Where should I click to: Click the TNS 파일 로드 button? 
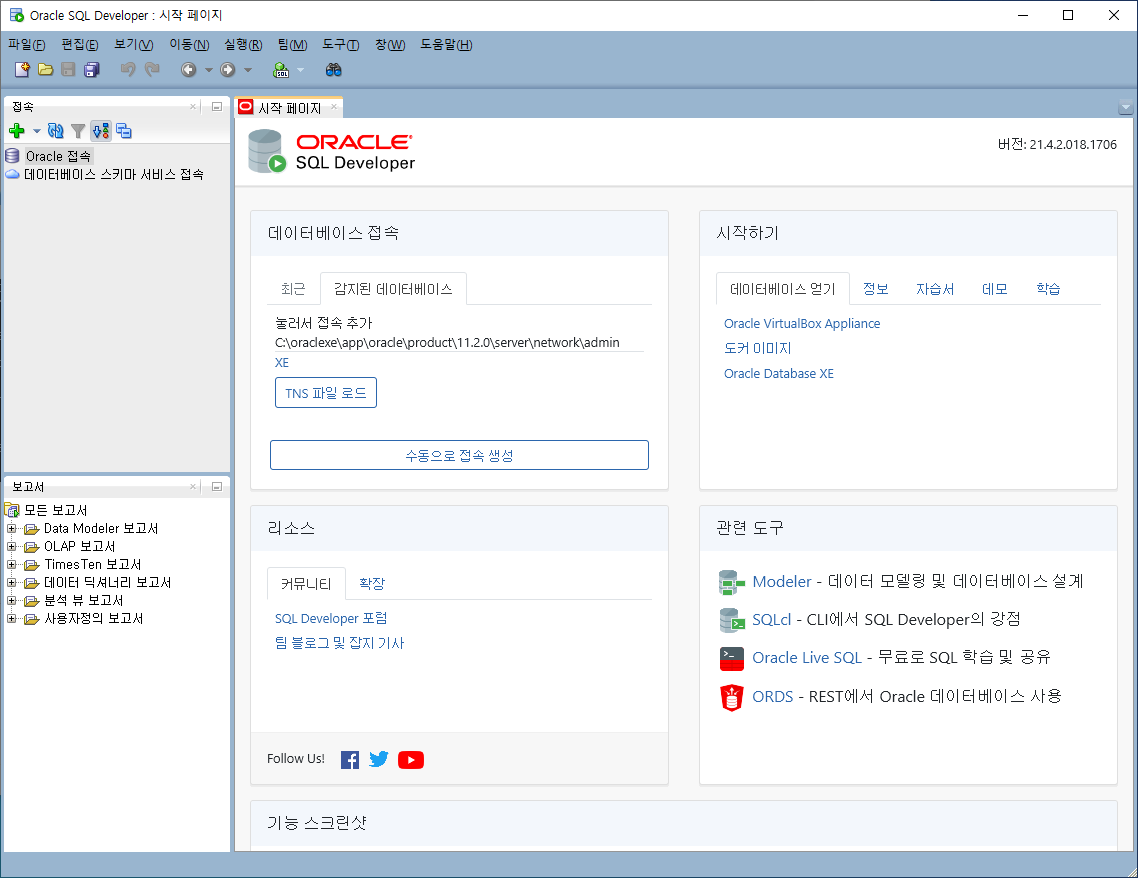326,393
